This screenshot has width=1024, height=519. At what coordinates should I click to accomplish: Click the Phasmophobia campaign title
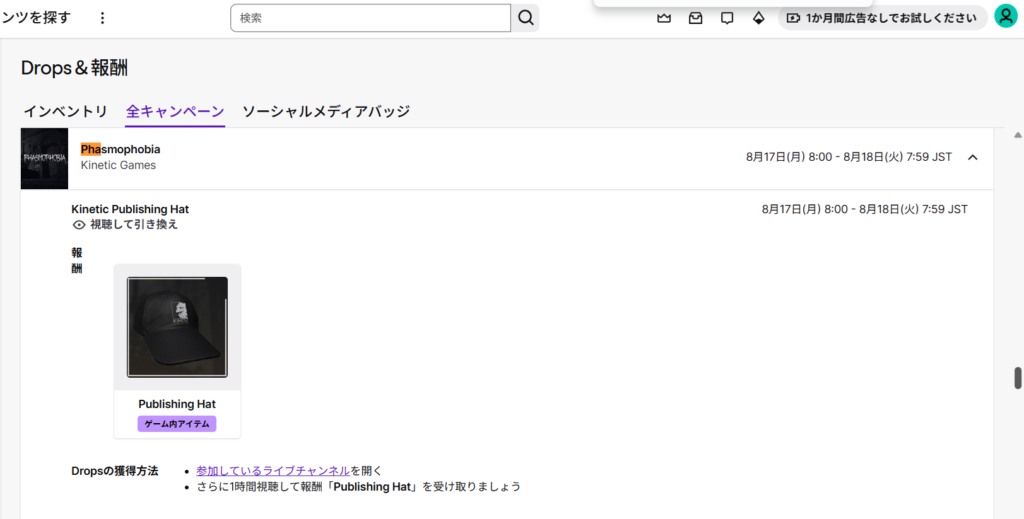[x=120, y=149]
